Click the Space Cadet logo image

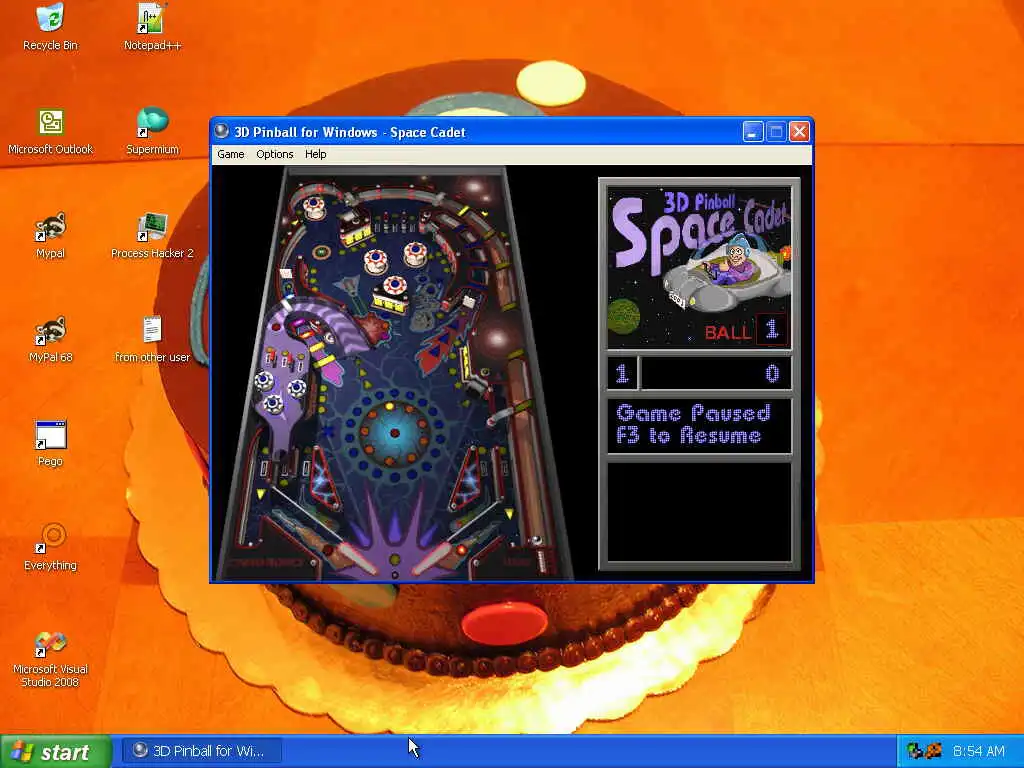(x=699, y=268)
